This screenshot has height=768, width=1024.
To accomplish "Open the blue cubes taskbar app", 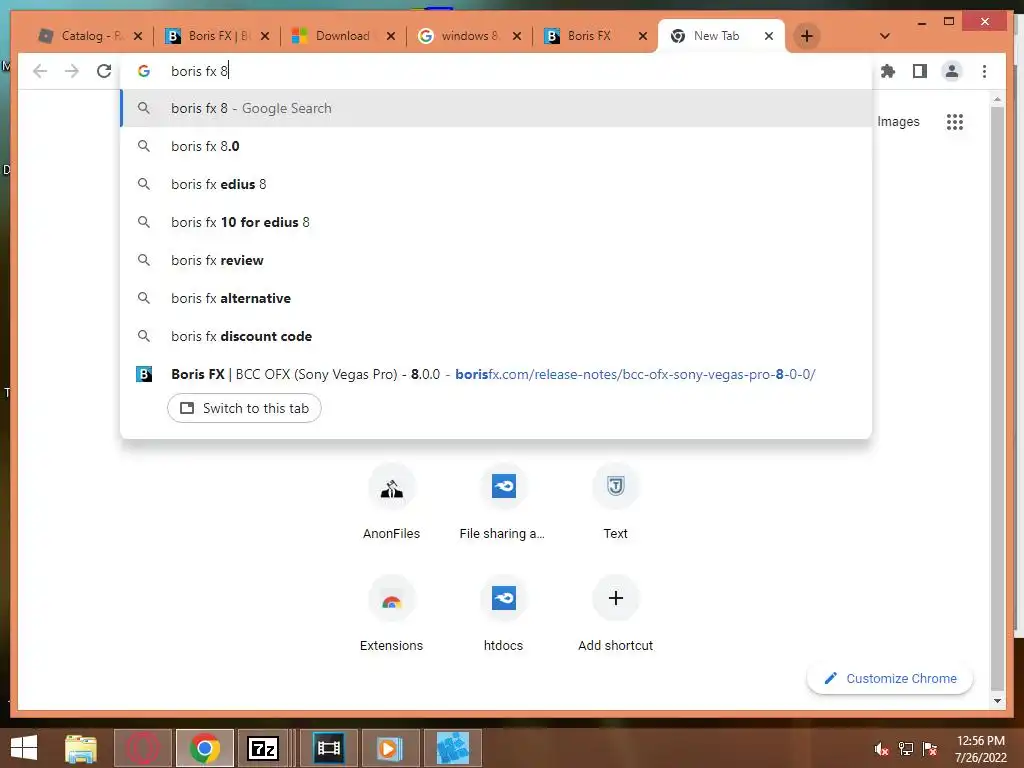I will [453, 748].
